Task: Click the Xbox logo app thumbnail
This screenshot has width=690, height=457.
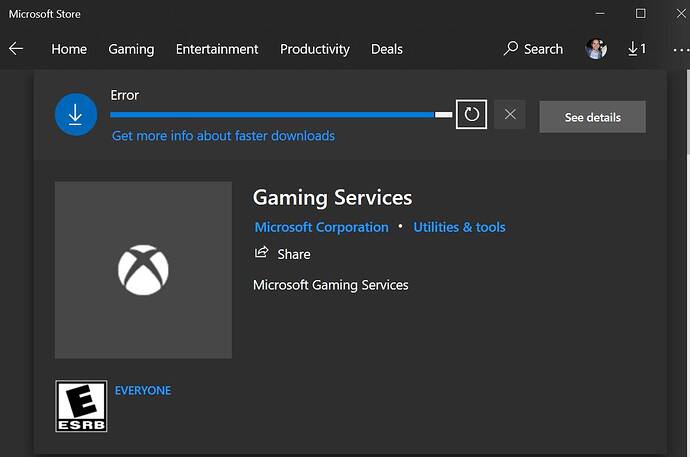Action: [x=143, y=270]
